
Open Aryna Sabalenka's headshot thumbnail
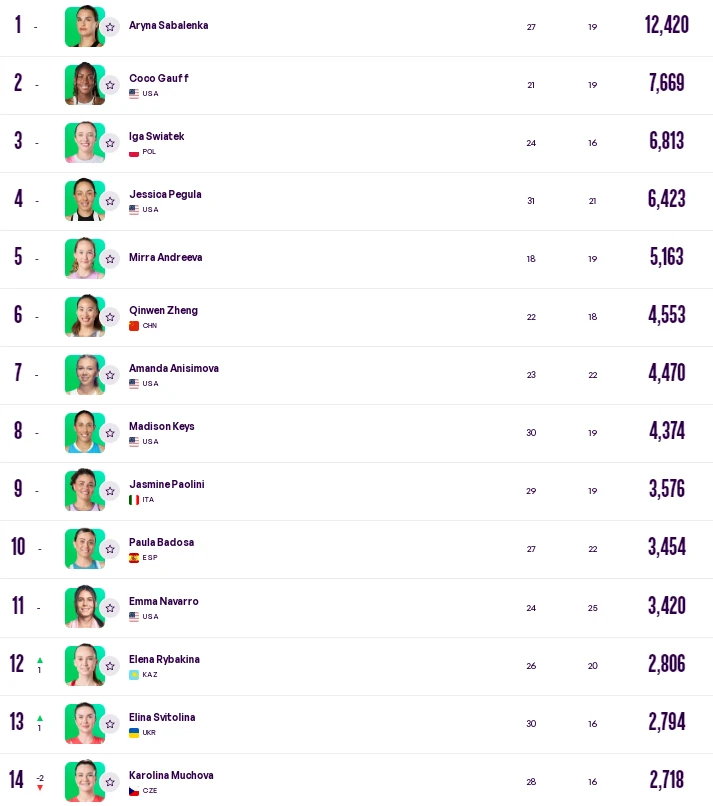[x=85, y=26]
